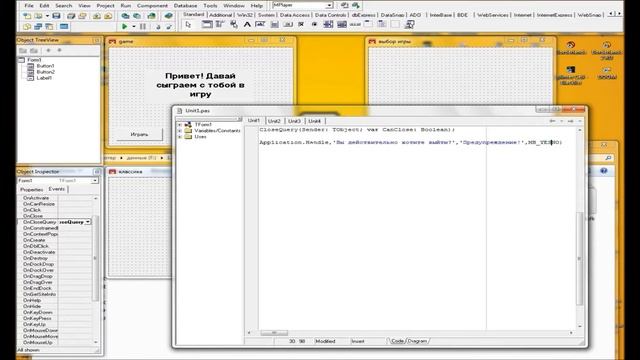Open the dropdown arrow next to Run button
640x360 pixels.
tap(133, 27)
